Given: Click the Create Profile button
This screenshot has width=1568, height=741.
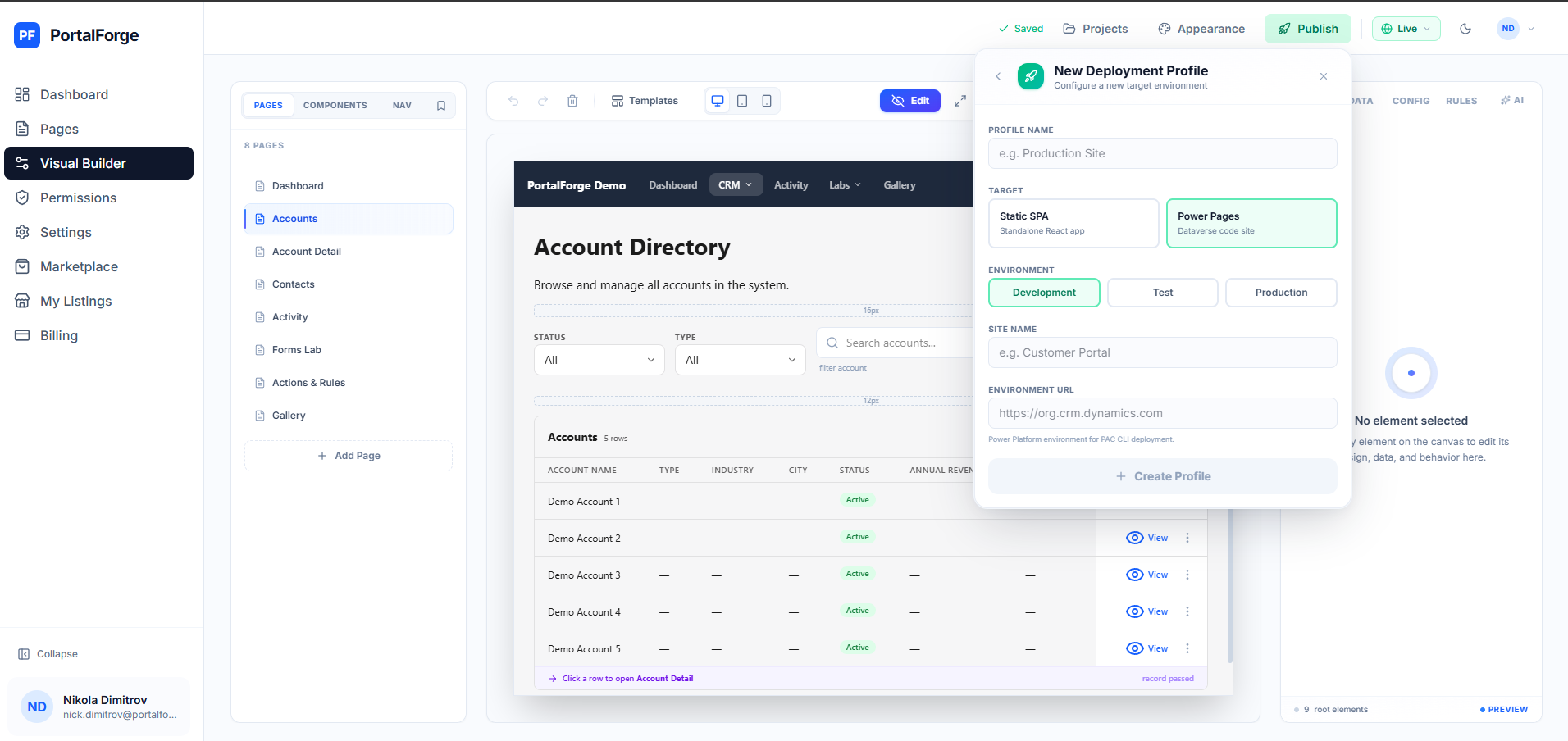Looking at the screenshot, I should tap(1162, 475).
